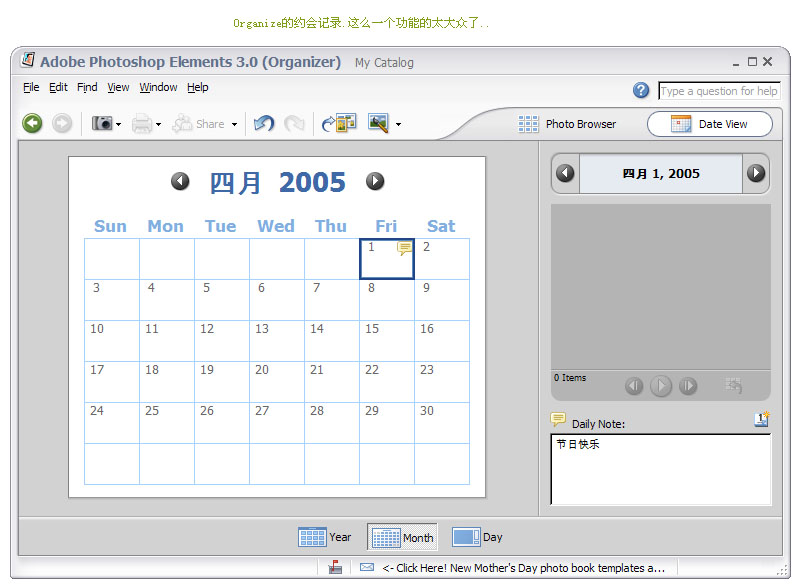Screen dimensions: 800x587
Task: Click the envelope icon in status bar
Action: point(367,567)
